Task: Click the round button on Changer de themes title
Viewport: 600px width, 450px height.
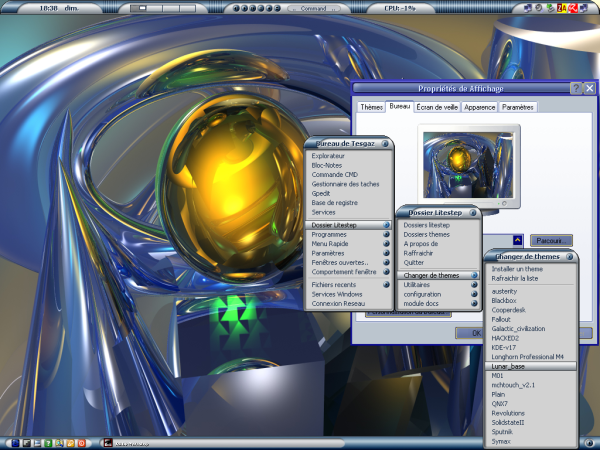Action: [570, 256]
